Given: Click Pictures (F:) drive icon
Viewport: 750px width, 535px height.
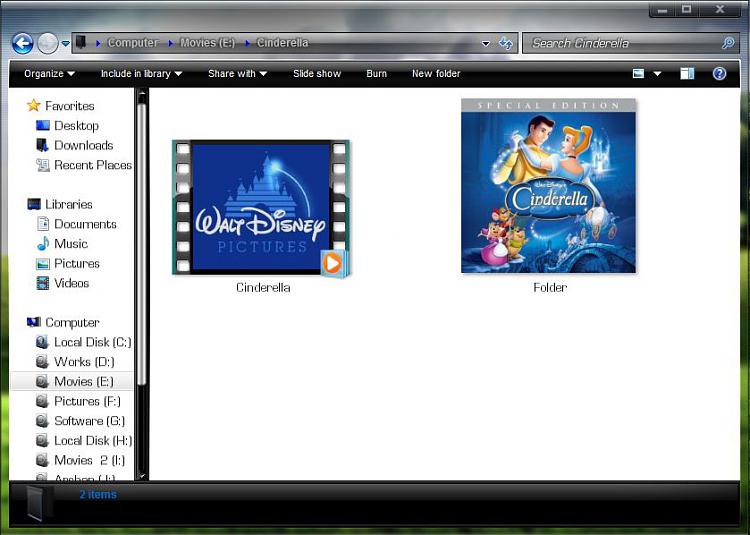Looking at the screenshot, I should (42, 401).
